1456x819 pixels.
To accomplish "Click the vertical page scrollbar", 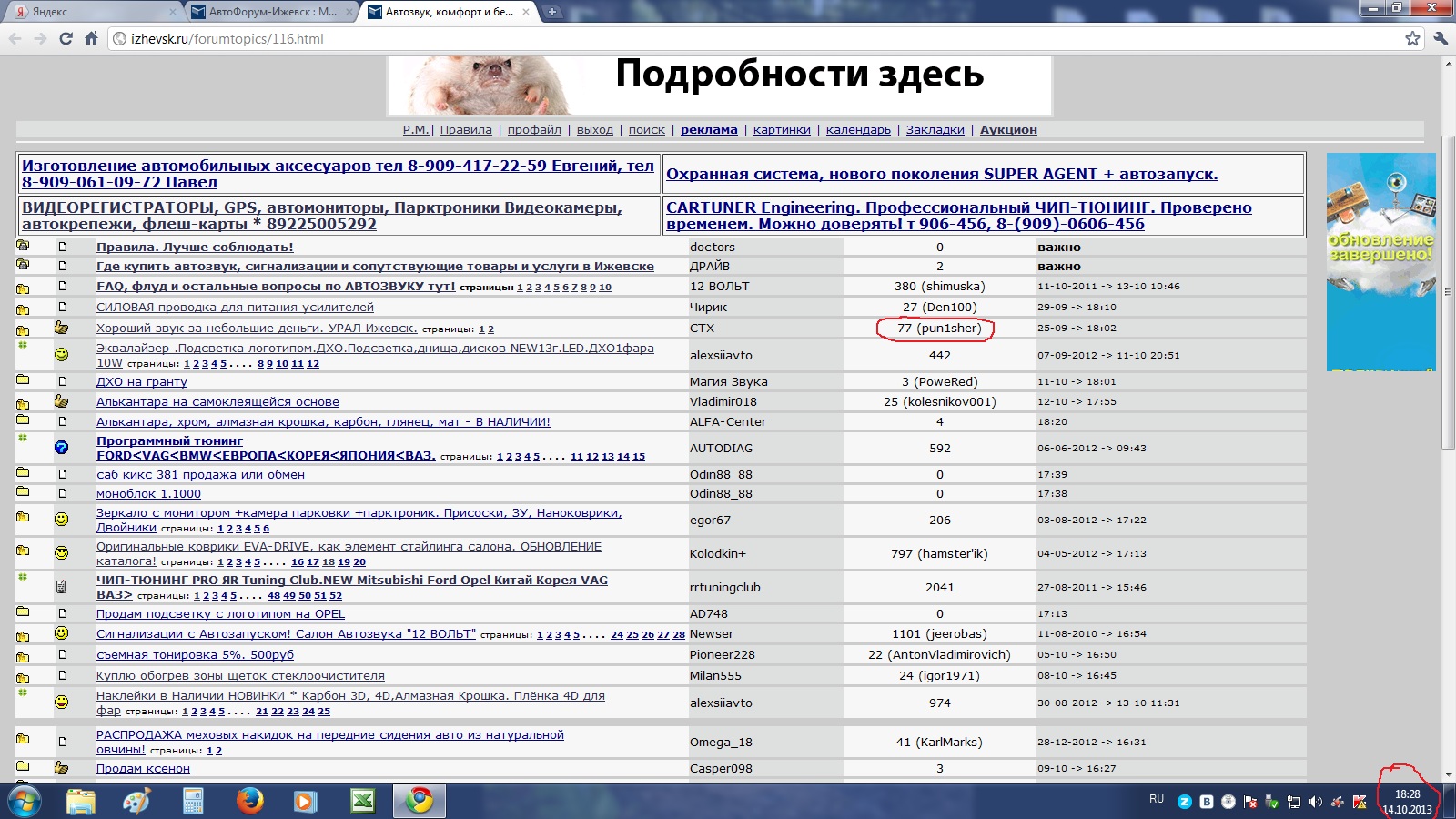I will click(x=1448, y=419).
